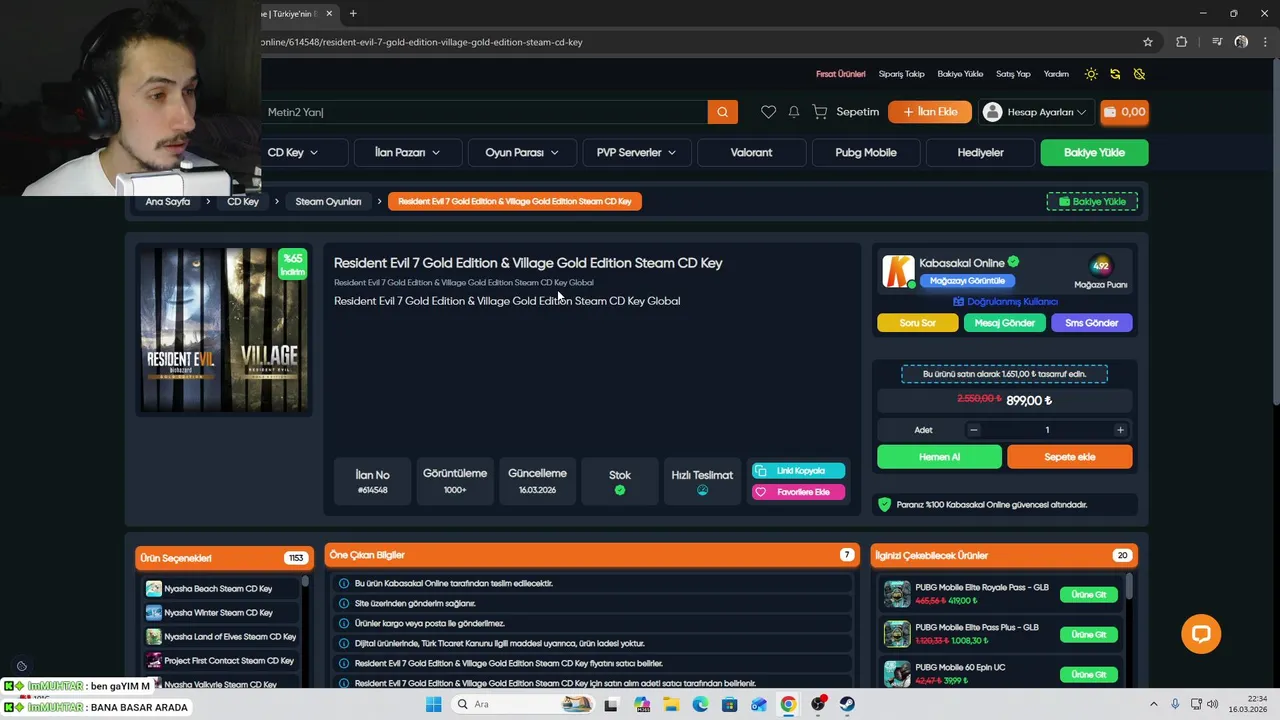1280x720 pixels.
Task: Click the green Bakiye Yükle nav button
Action: (x=1094, y=153)
